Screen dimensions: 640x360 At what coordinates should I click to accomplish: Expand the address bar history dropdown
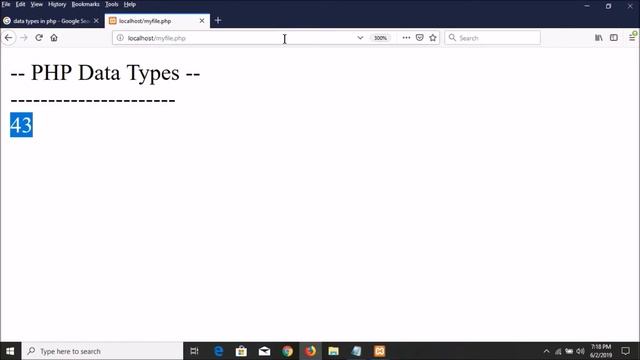360,38
